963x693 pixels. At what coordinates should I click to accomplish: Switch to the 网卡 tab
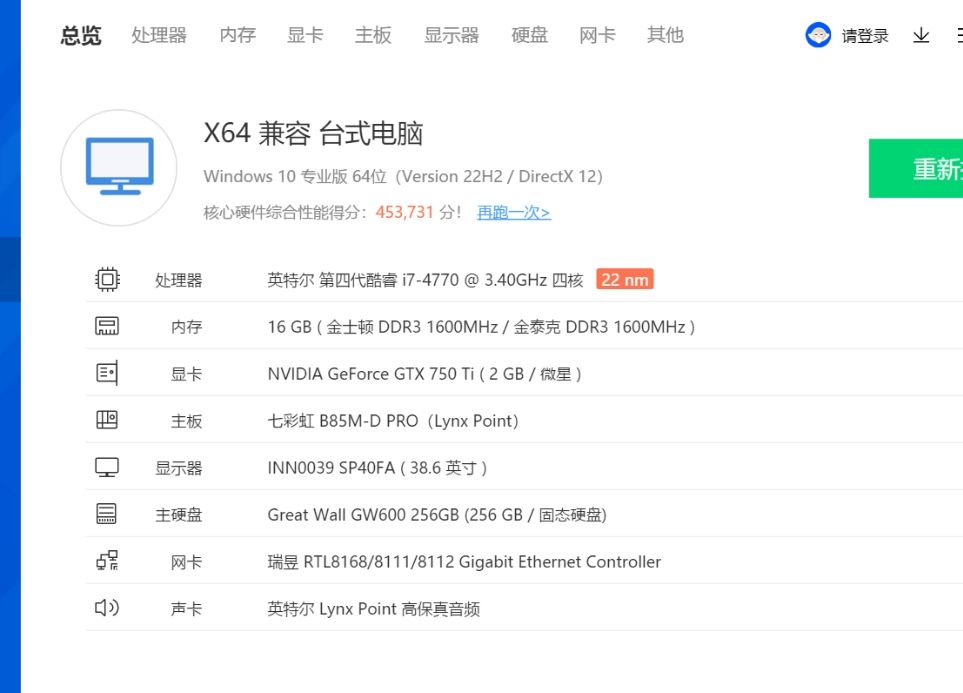(x=597, y=35)
